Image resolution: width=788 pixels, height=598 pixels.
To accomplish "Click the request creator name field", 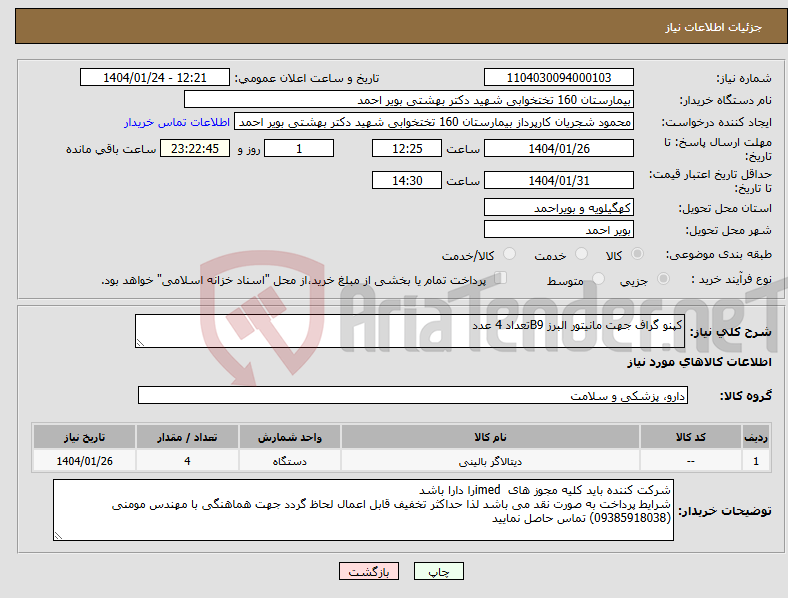I will pyautogui.click(x=434, y=122).
